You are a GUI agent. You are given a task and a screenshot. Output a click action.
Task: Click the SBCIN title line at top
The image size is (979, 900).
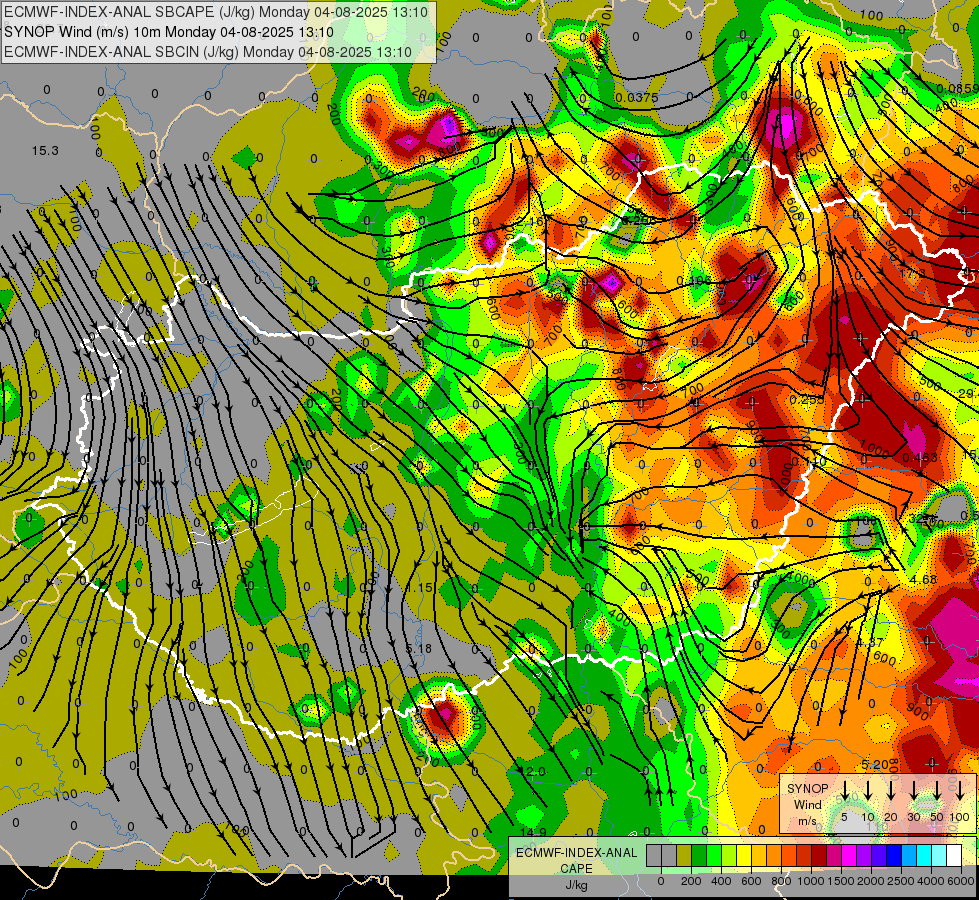(208, 52)
